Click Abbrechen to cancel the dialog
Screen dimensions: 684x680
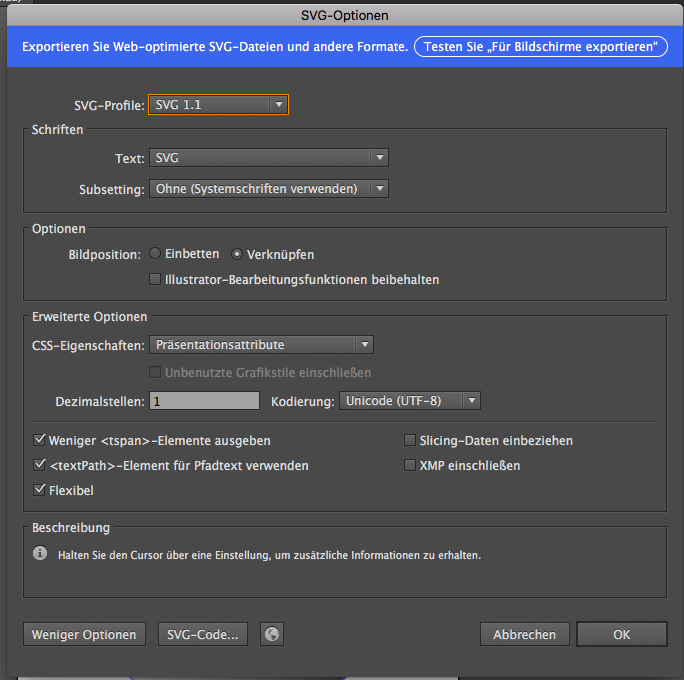pyautogui.click(x=525, y=634)
